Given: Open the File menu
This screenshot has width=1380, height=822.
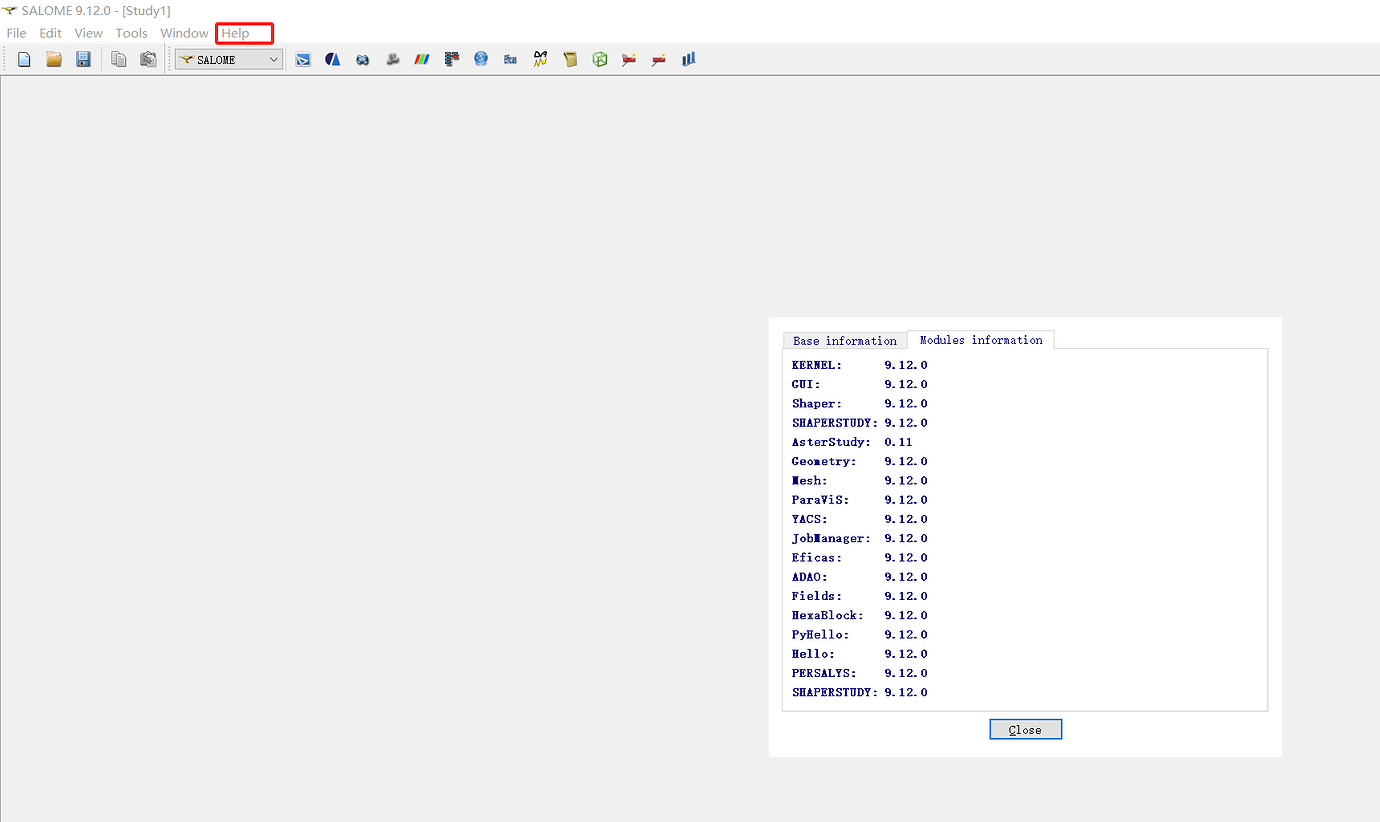Looking at the screenshot, I should tap(16, 33).
